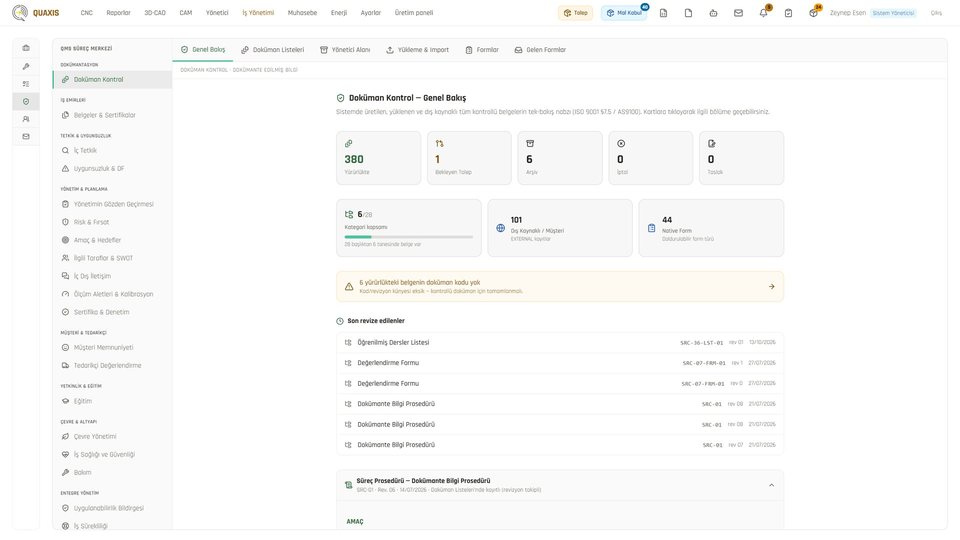Screen dimensions: 960x540
Task: Click the warning triangle icon in alert banner
Action: 349,287
